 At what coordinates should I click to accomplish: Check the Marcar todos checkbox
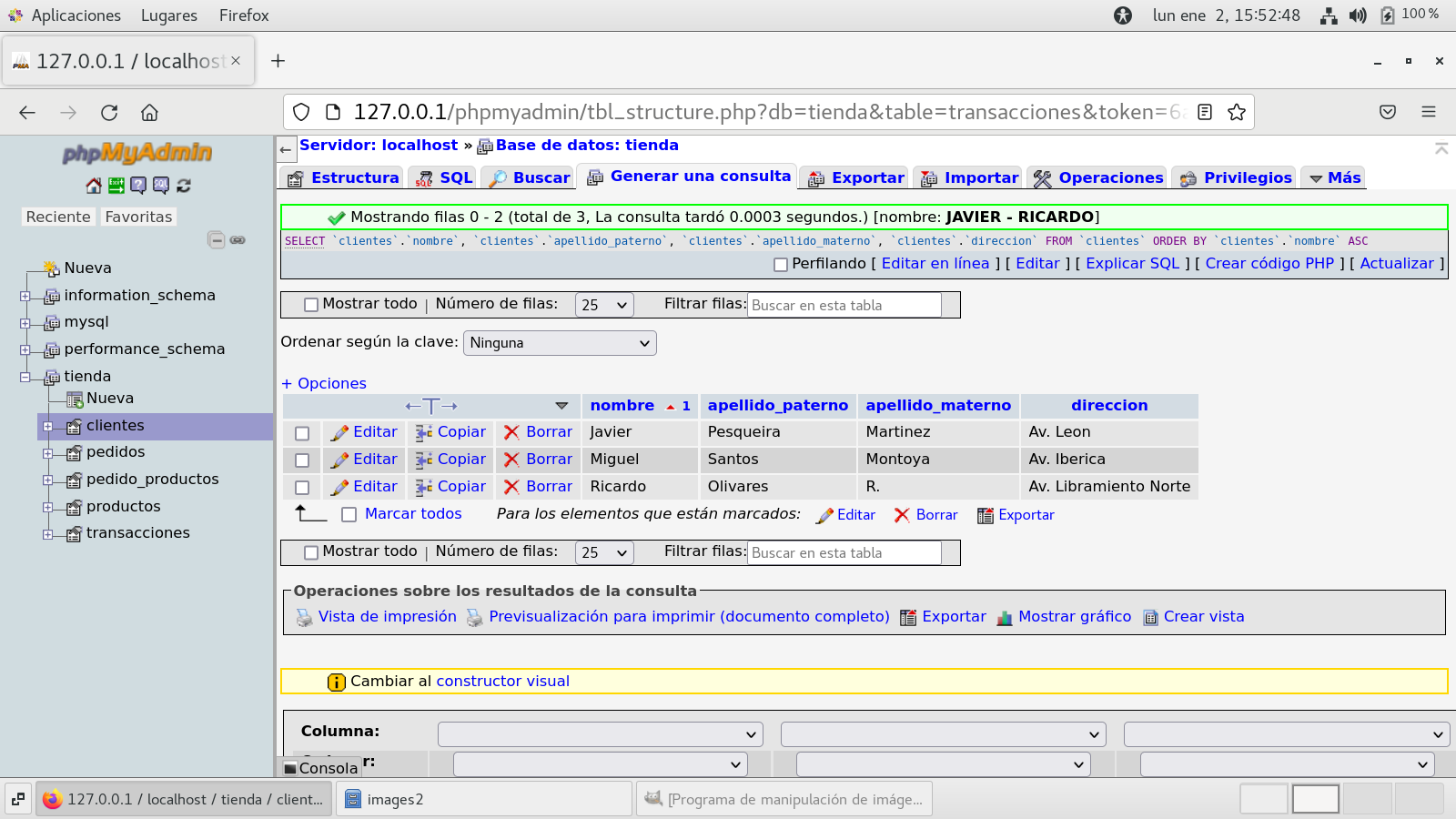[349, 515]
